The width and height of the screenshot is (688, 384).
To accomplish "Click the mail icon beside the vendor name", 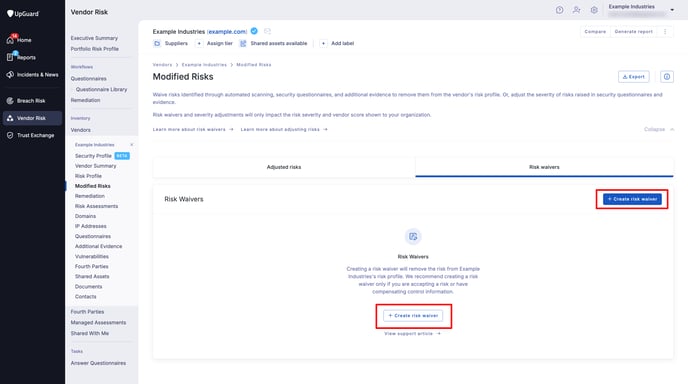I will pos(267,31).
